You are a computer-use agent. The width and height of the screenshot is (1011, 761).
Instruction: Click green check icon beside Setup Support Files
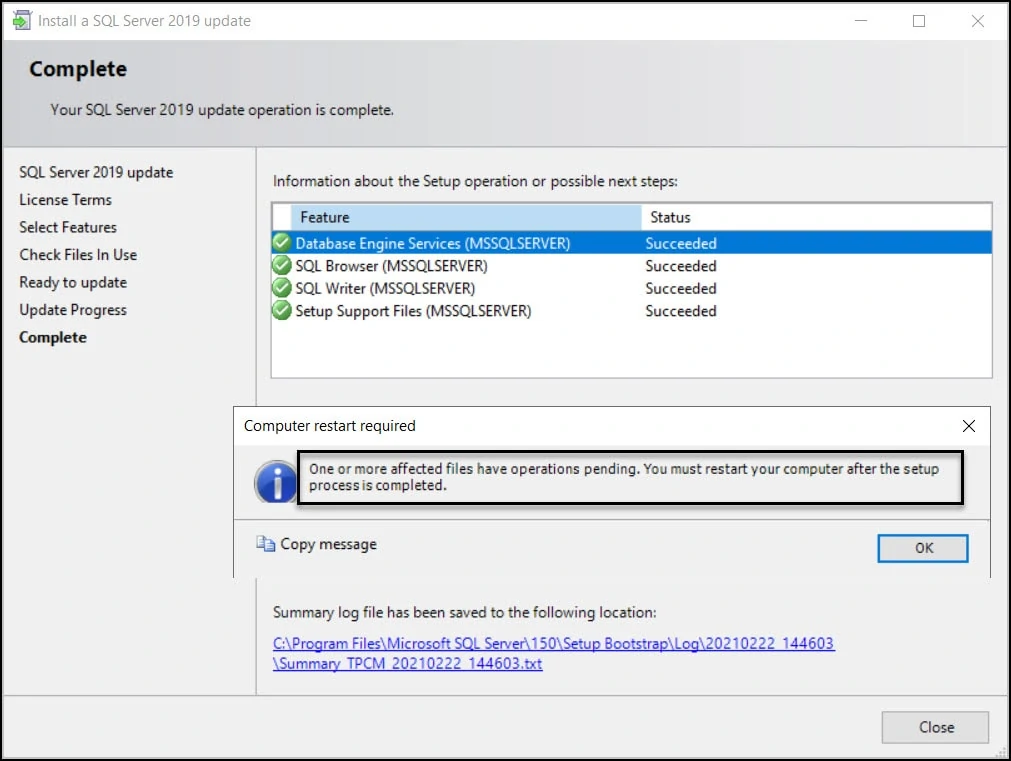[x=282, y=311]
